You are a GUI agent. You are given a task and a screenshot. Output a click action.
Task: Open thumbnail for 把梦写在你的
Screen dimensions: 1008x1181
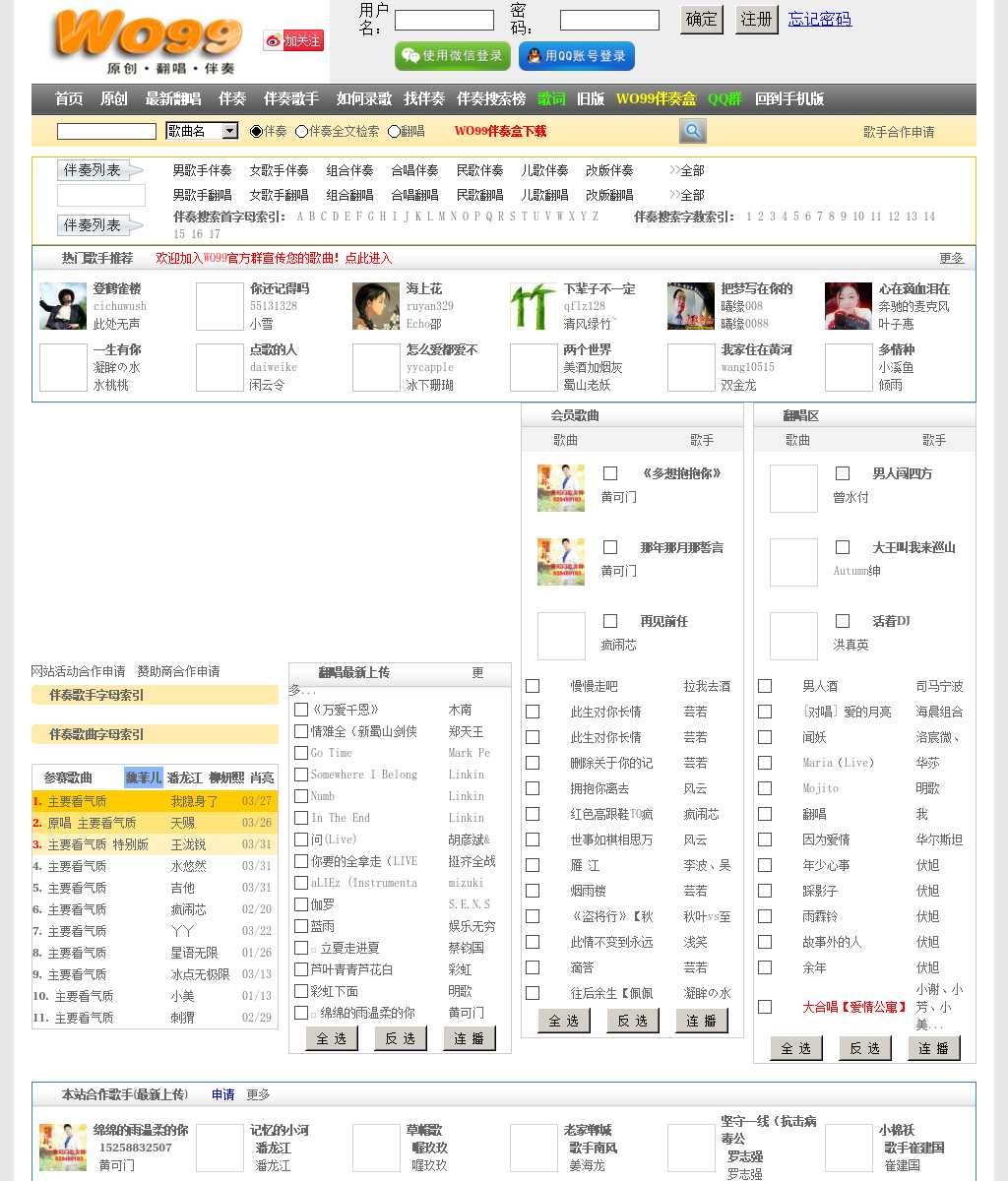tap(691, 306)
